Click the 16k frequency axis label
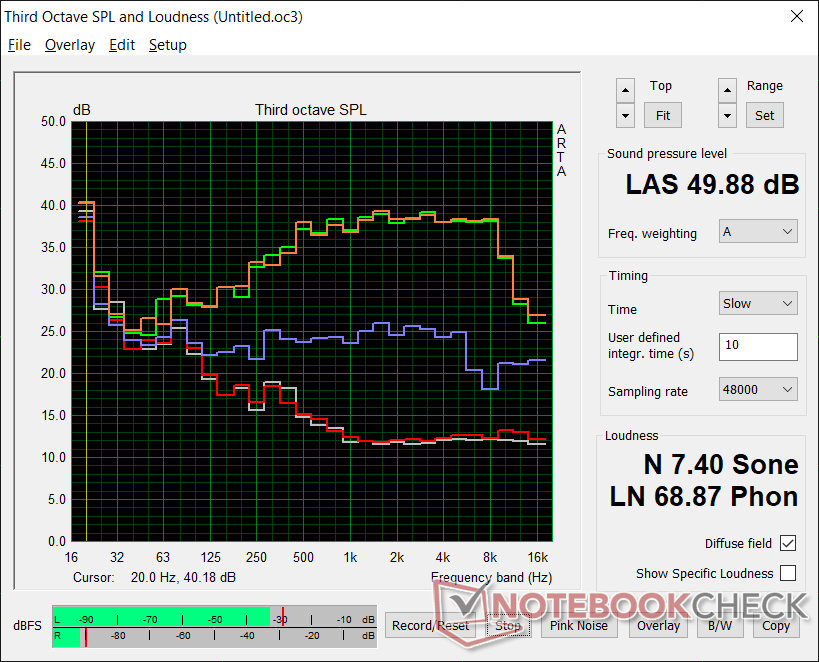Viewport: 819px width, 662px height. [537, 558]
